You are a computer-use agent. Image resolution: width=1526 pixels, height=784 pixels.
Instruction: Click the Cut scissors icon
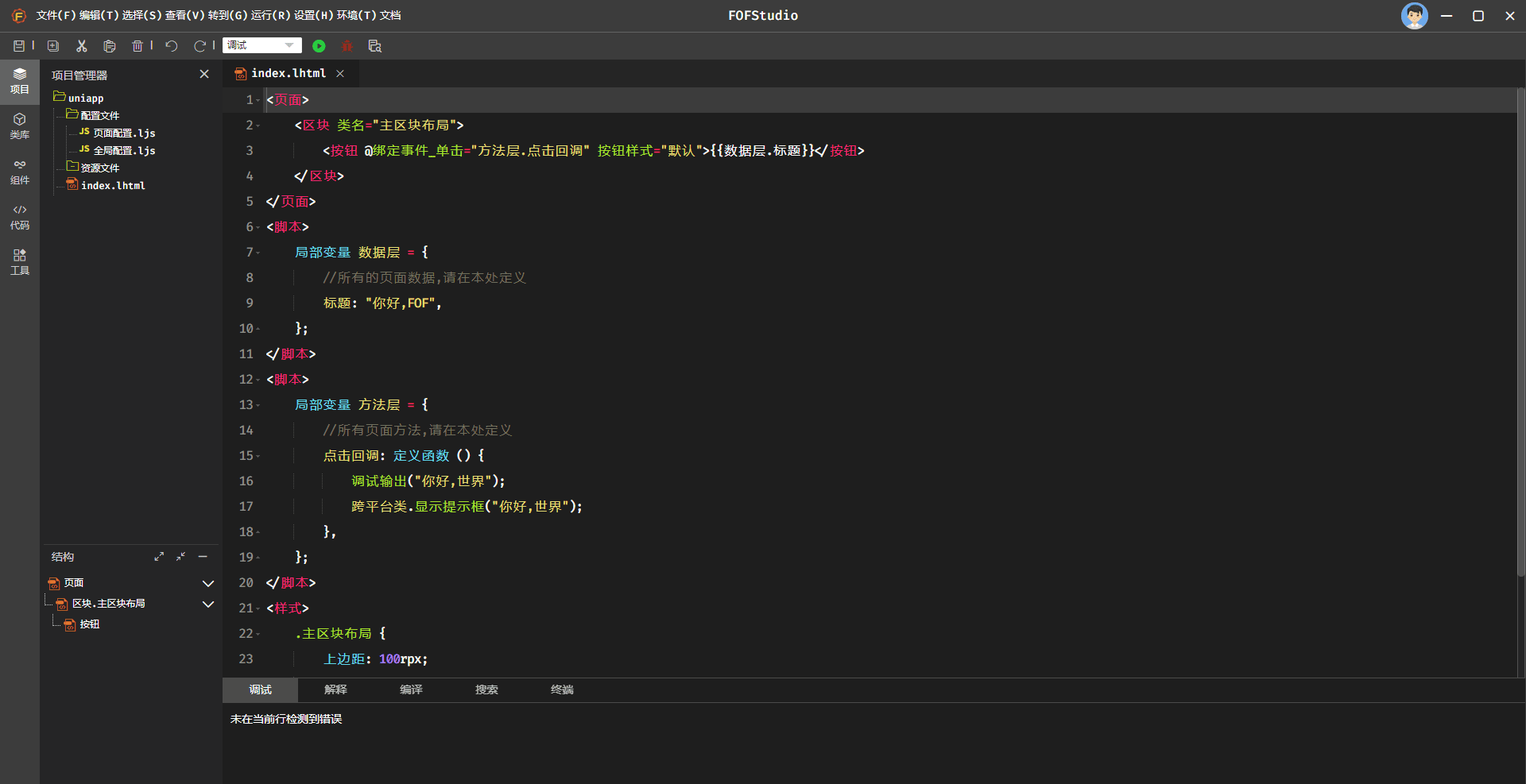[x=82, y=46]
